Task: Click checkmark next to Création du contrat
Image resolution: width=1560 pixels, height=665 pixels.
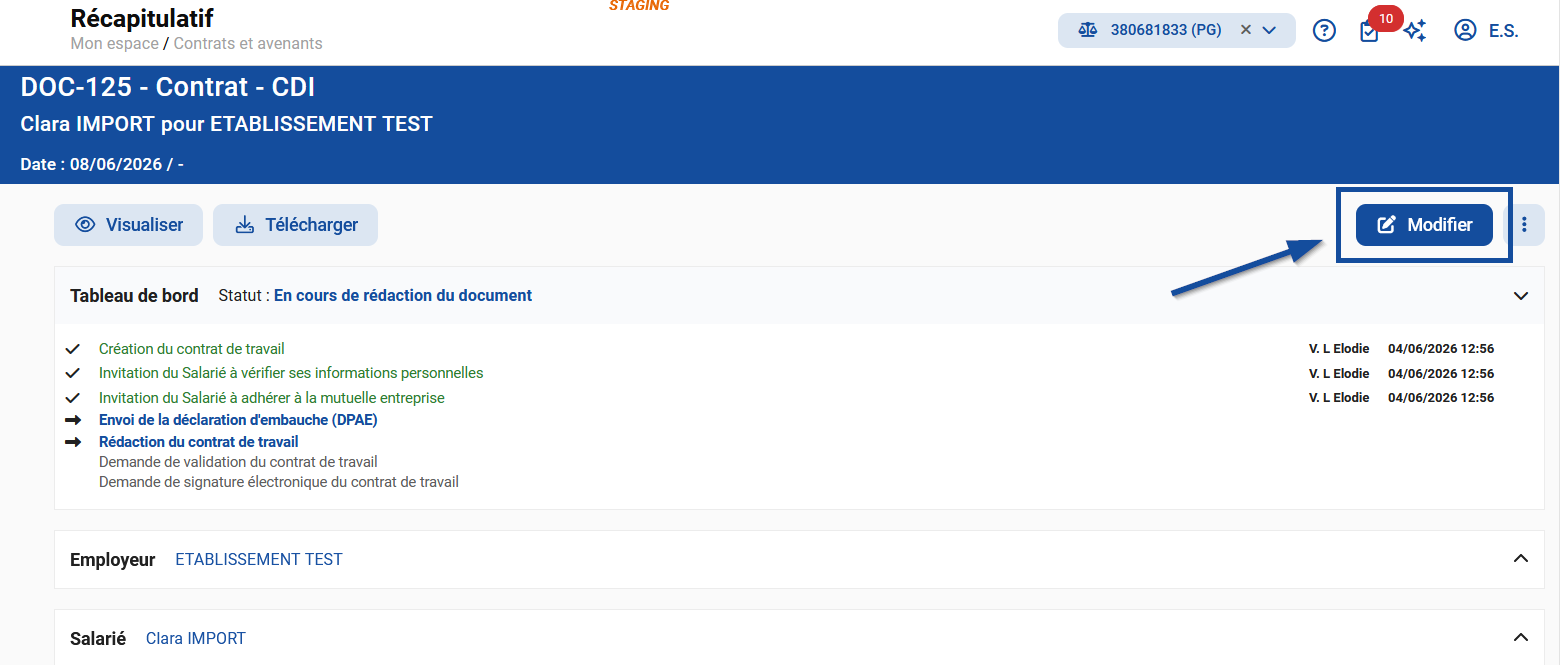Action: point(72,349)
